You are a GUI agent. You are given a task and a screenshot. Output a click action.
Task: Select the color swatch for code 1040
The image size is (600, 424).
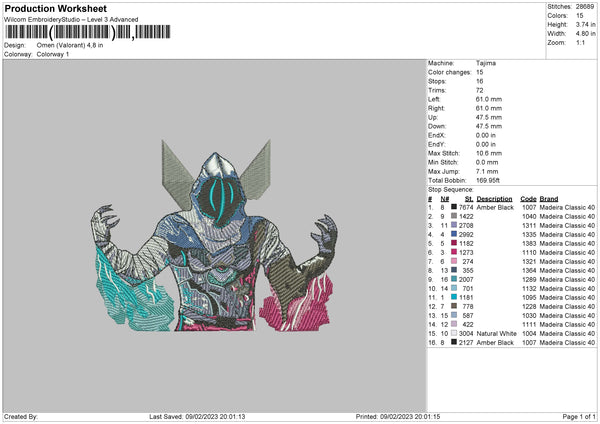[x=456, y=216]
